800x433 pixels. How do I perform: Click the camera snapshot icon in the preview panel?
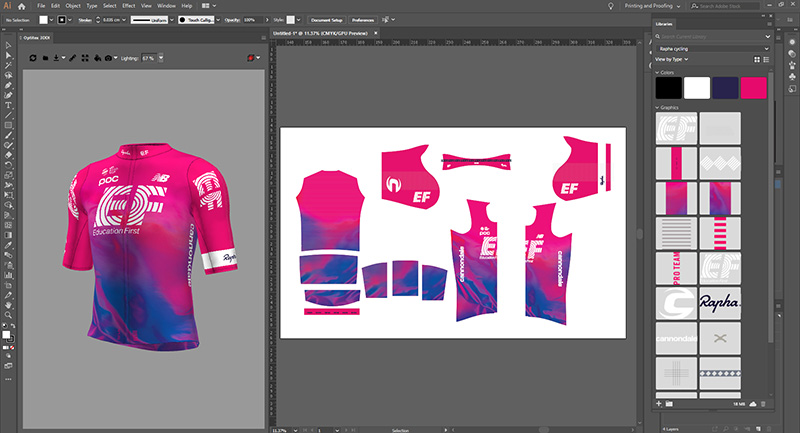click(108, 58)
